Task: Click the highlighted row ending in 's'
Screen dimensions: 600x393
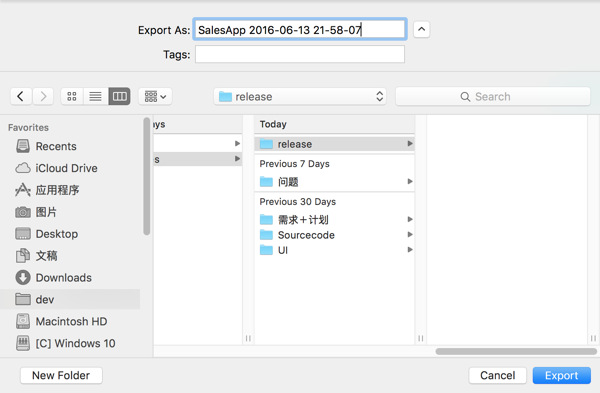Action: (198, 159)
